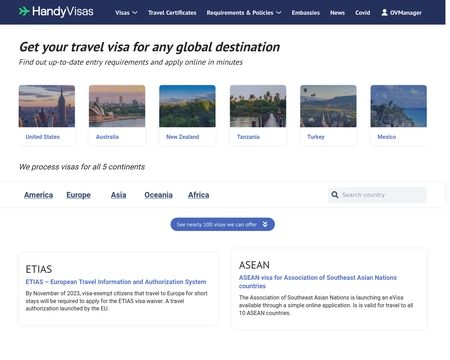Expand Requirements & Policies dropdown chevron
Screen dimensions: 450x360
click(x=279, y=13)
